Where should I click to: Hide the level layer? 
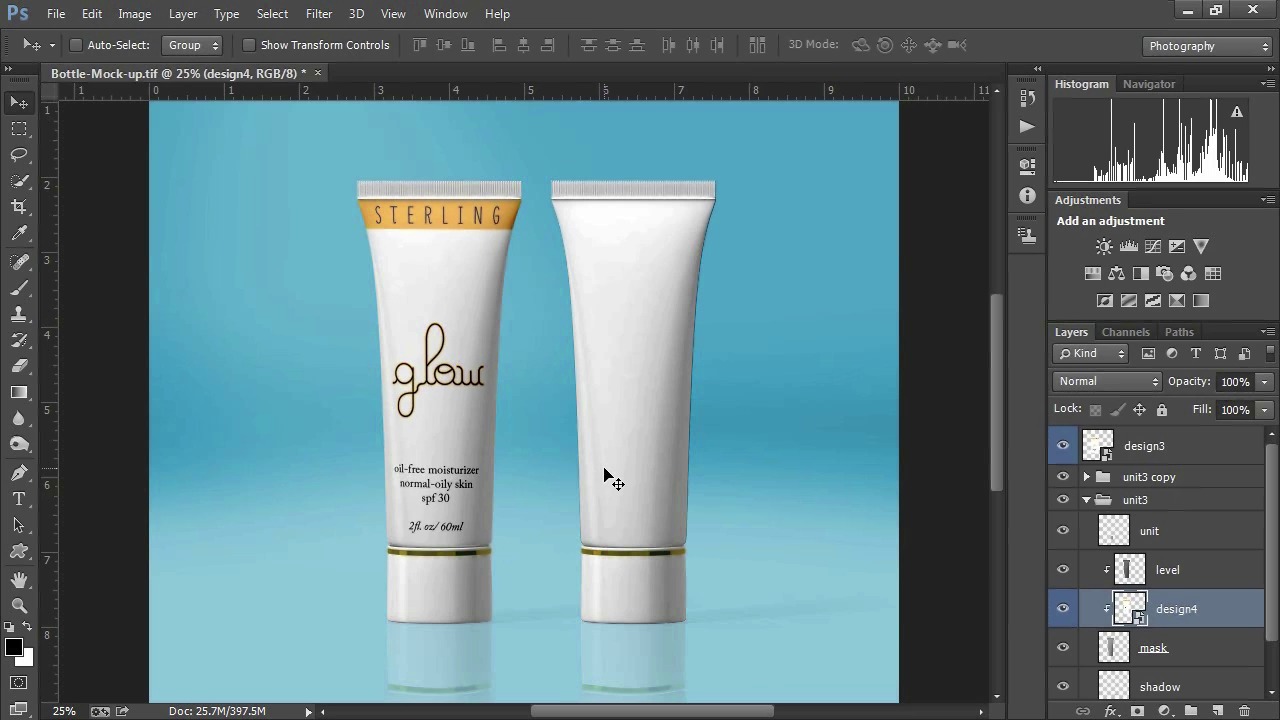pyautogui.click(x=1063, y=570)
